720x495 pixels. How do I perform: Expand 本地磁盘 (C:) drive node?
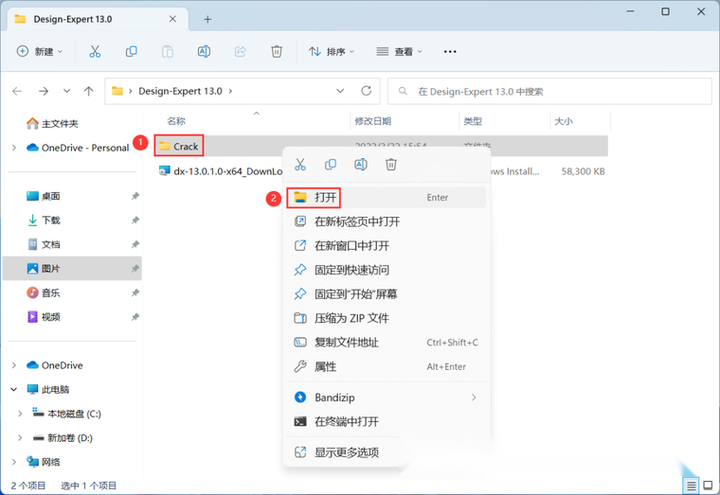pos(20,414)
